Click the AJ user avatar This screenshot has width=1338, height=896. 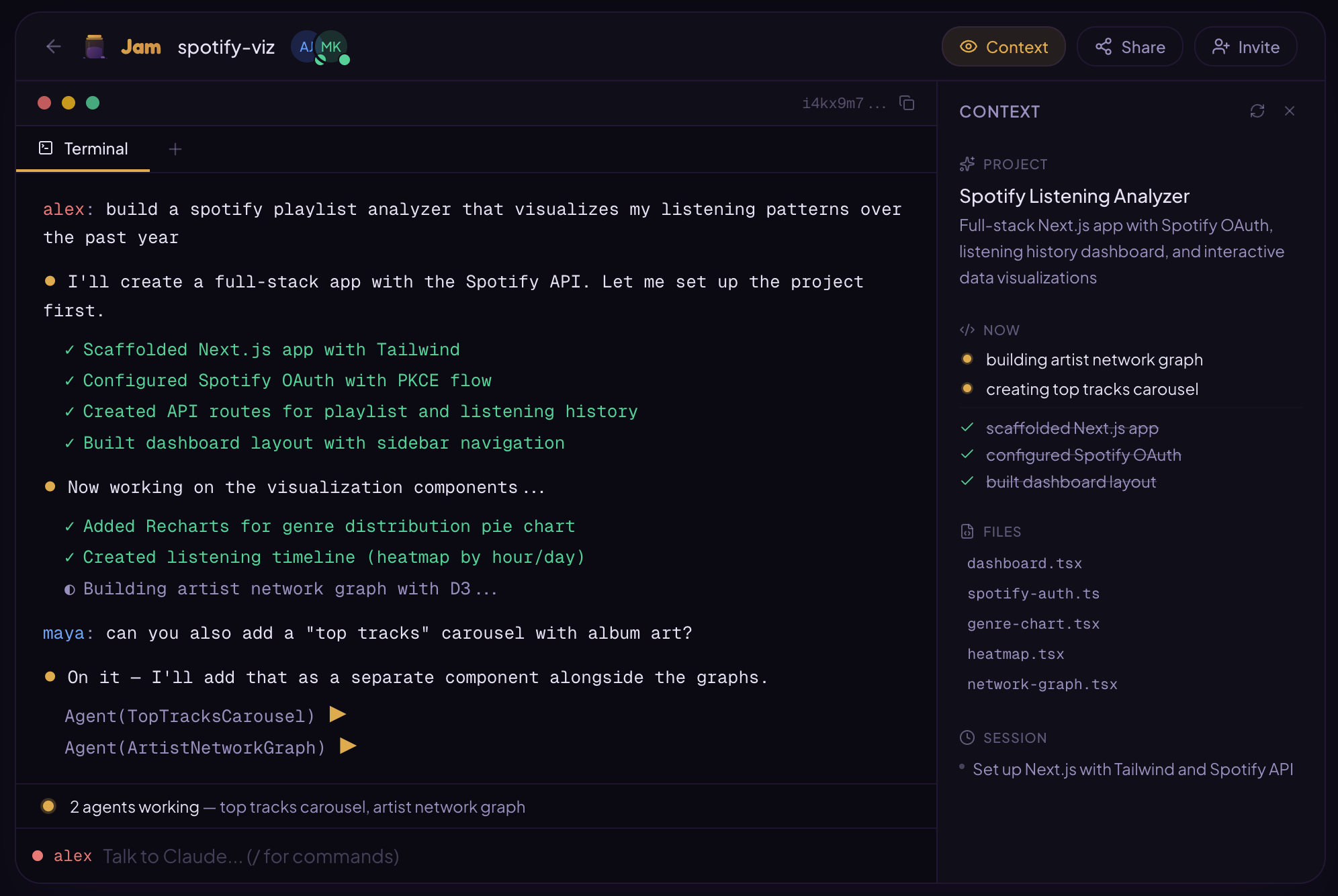click(x=304, y=47)
